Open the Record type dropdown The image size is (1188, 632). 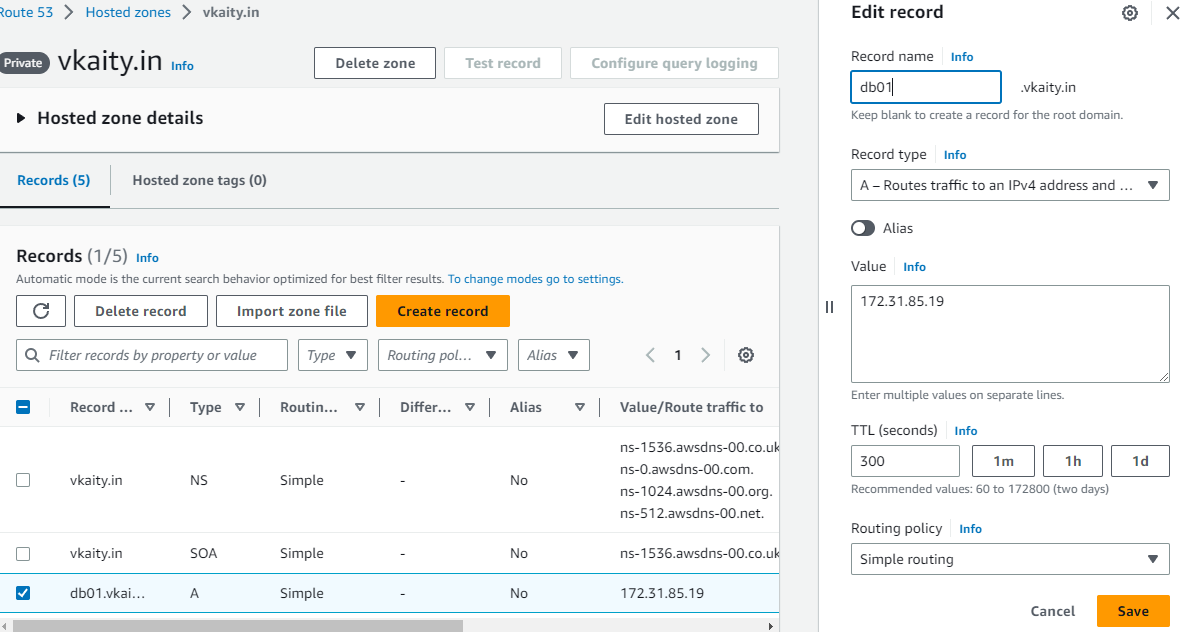coord(1010,185)
